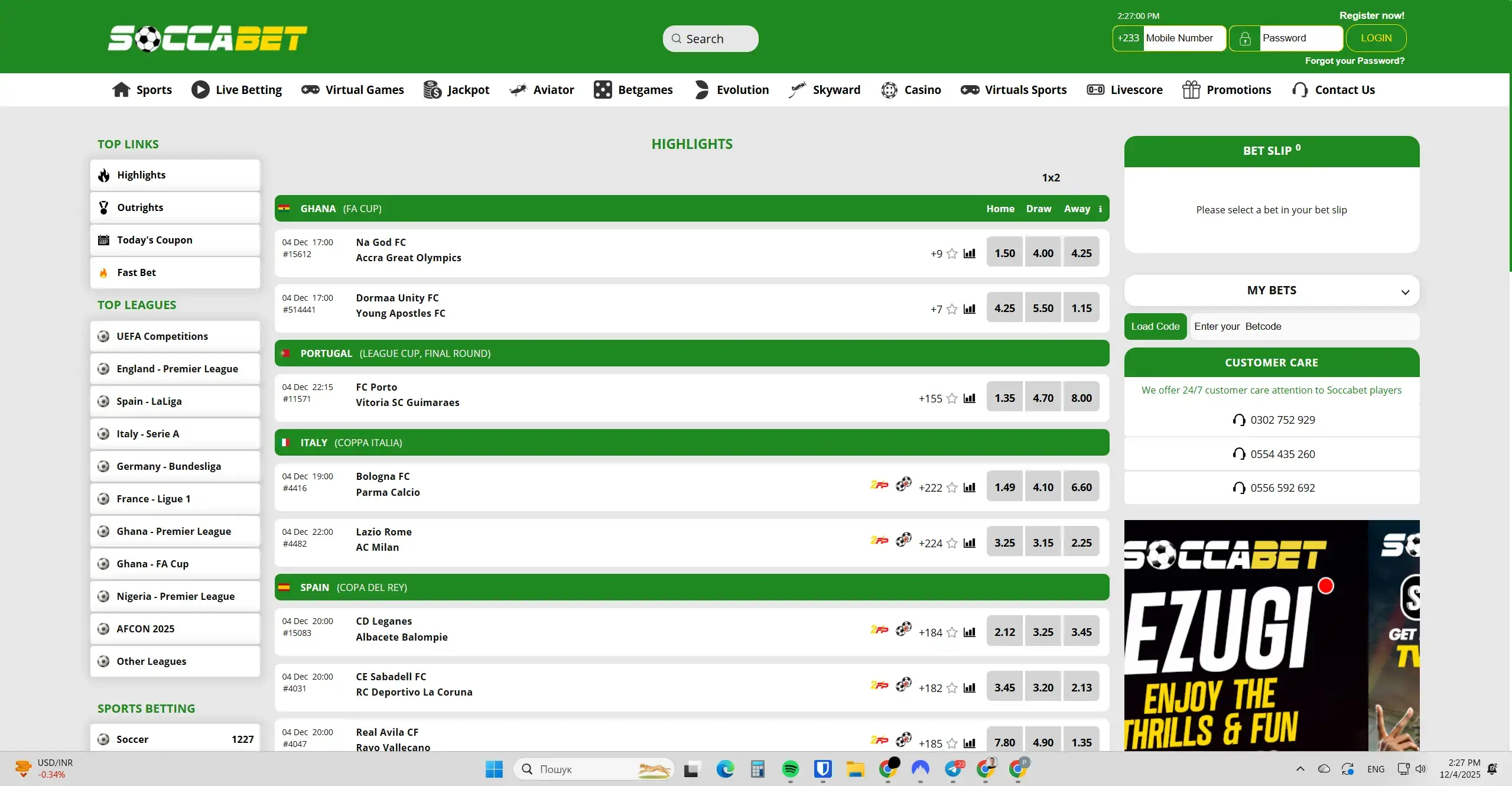Open the Forgot your Password link
This screenshot has height=786, width=1512.
[1354, 60]
